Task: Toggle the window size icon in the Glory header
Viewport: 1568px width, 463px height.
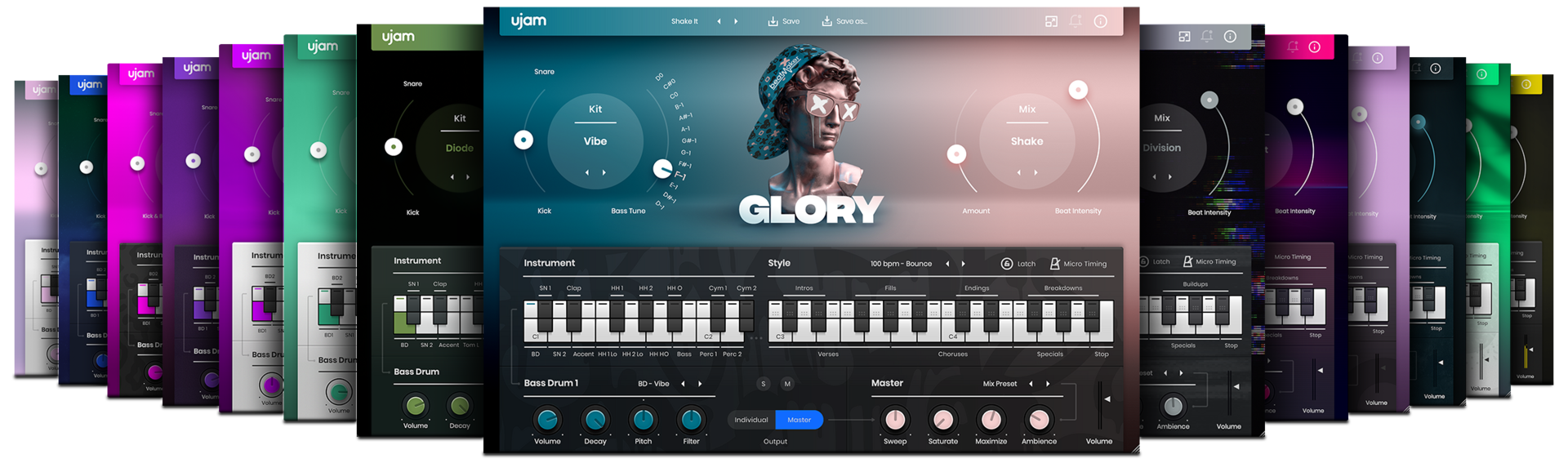Action: [1051, 21]
